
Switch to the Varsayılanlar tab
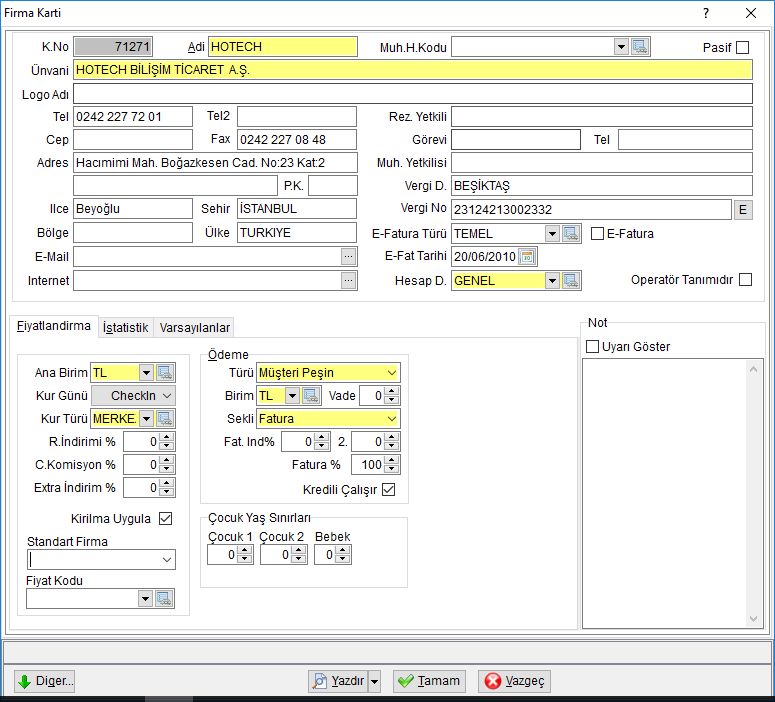click(x=195, y=328)
